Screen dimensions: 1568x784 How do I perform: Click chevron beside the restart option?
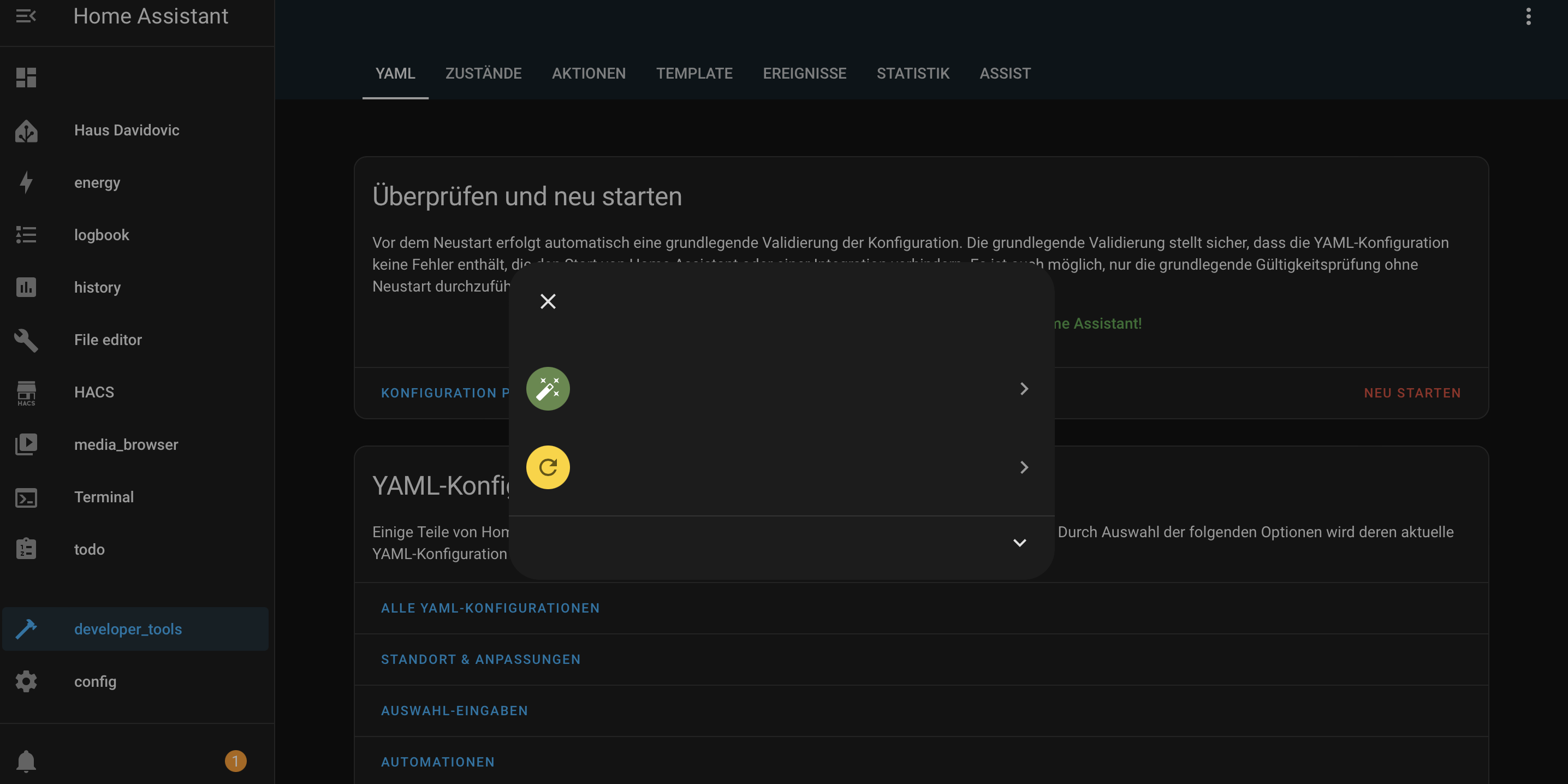[x=1024, y=467]
